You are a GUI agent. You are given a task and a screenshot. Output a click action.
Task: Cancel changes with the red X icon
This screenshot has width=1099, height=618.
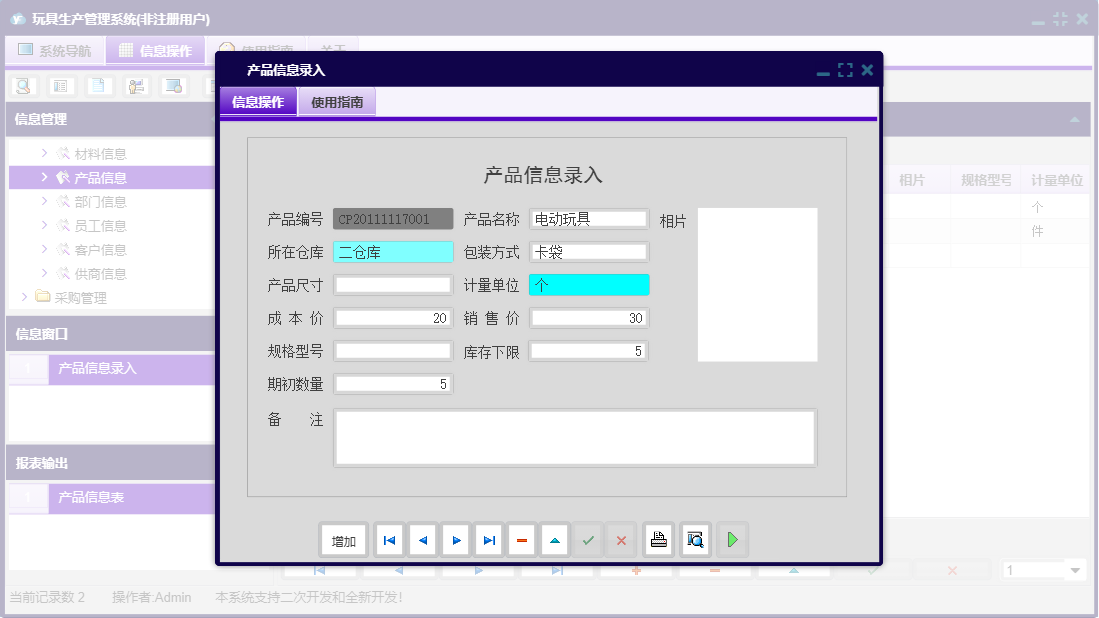[620, 539]
